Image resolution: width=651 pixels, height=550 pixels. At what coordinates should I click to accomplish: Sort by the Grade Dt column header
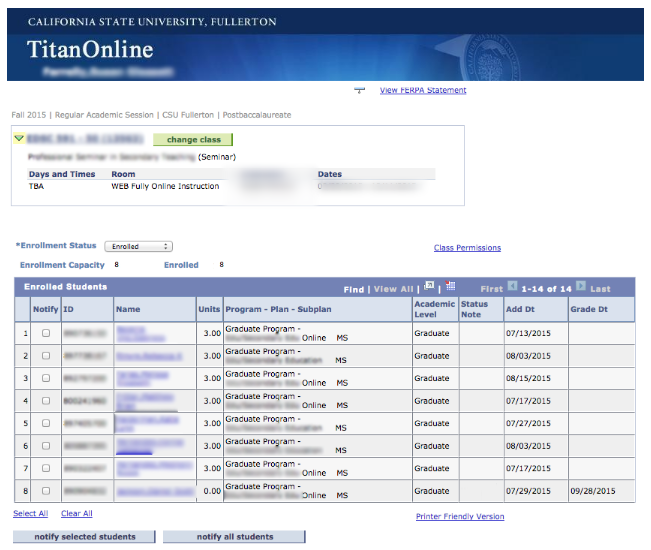pos(589,309)
